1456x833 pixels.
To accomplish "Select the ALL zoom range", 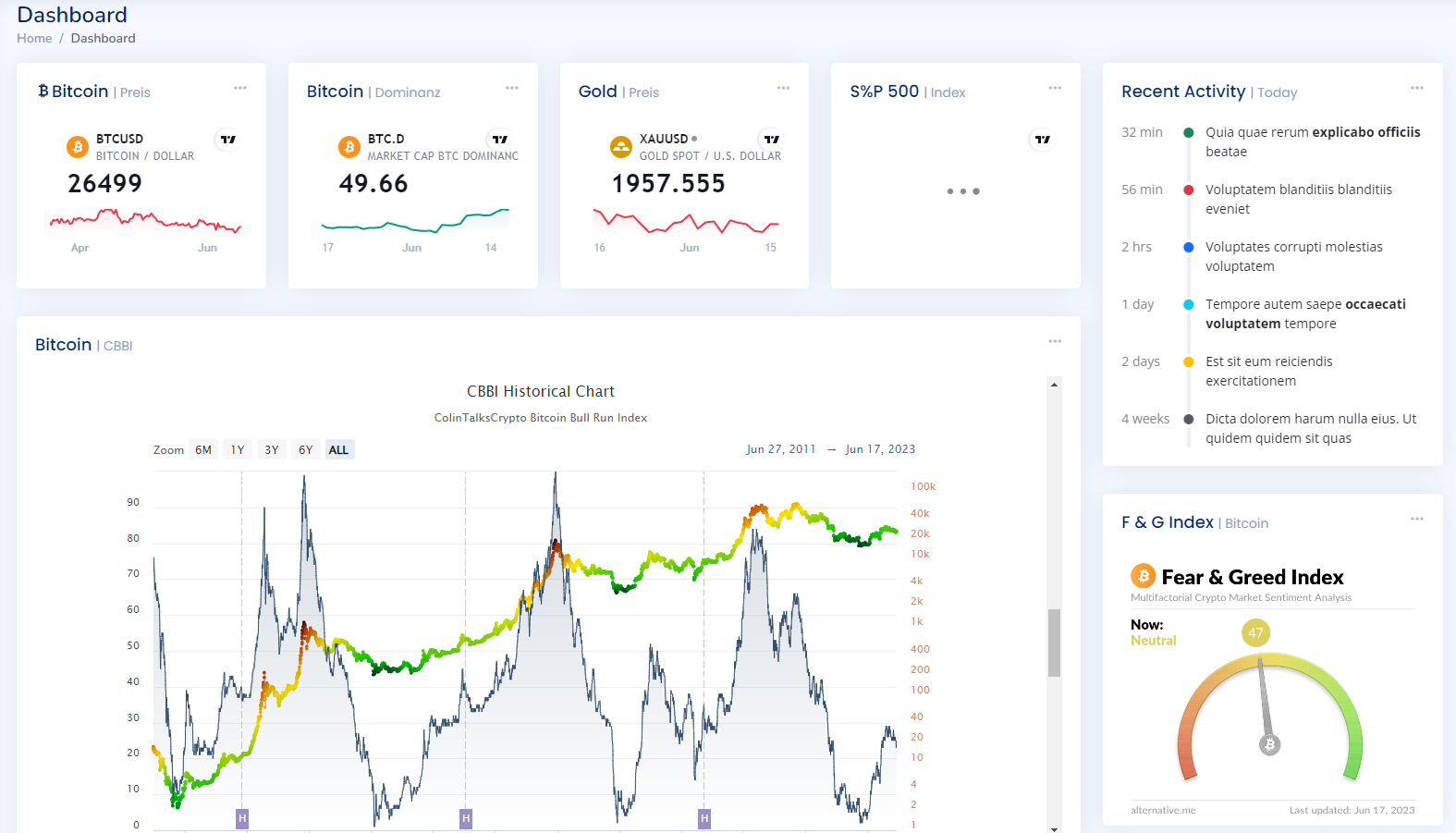I will (x=339, y=450).
